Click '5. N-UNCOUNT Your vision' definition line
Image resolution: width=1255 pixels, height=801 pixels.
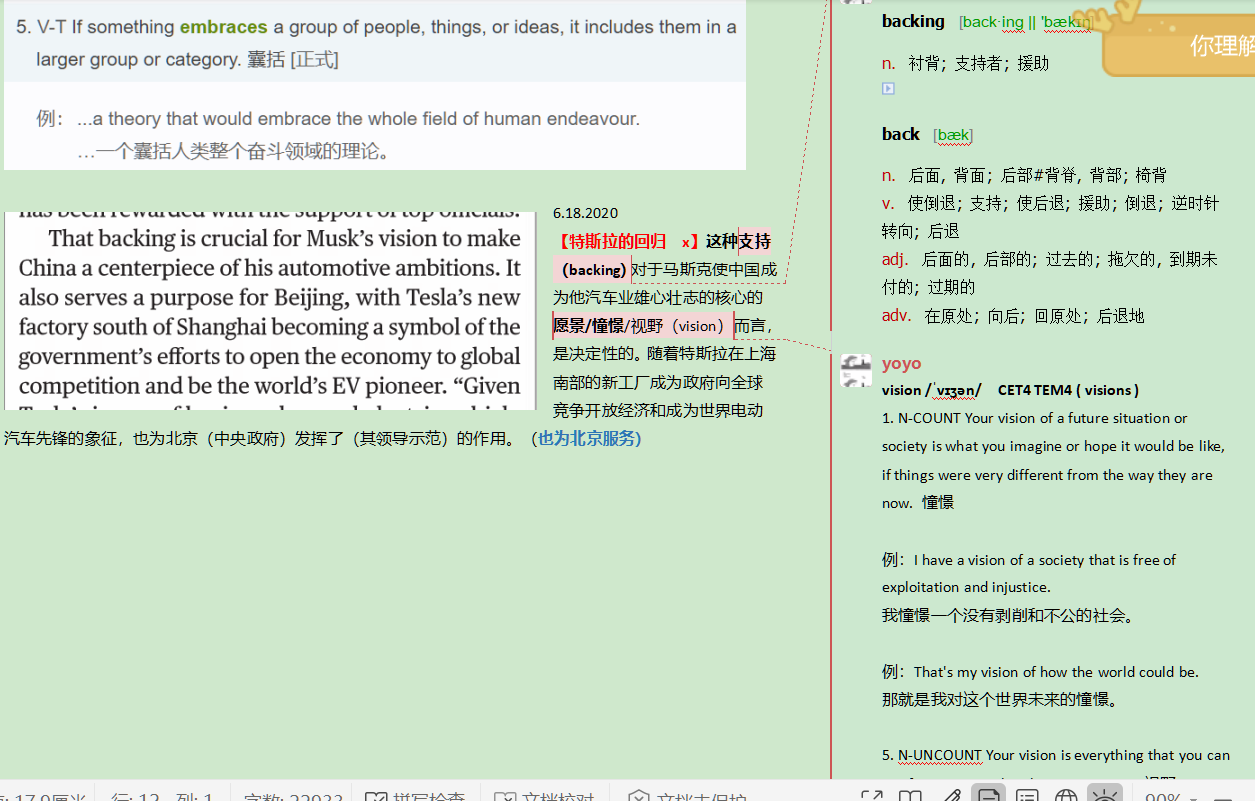click(1056, 755)
